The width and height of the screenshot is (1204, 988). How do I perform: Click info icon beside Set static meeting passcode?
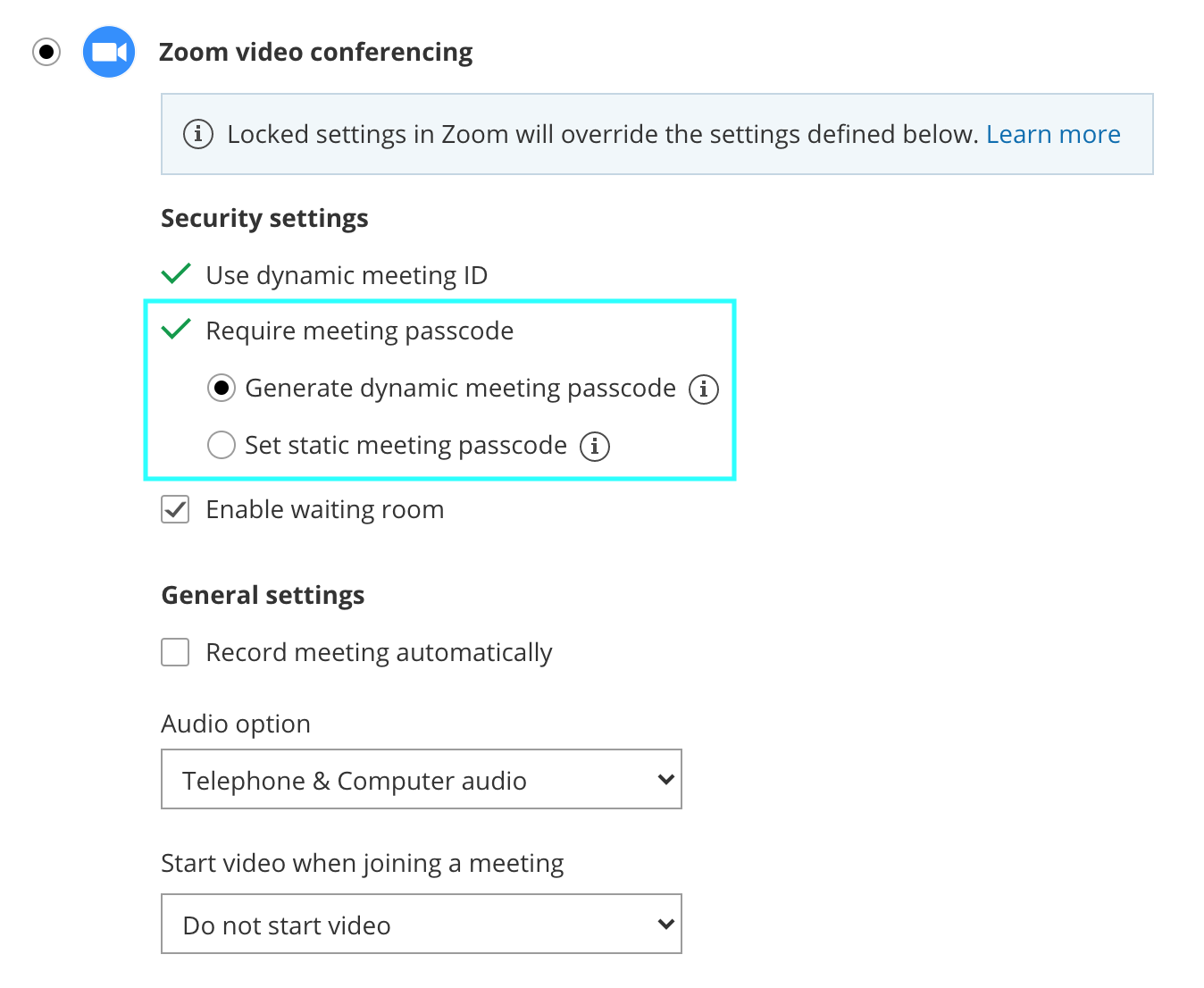[595, 446]
